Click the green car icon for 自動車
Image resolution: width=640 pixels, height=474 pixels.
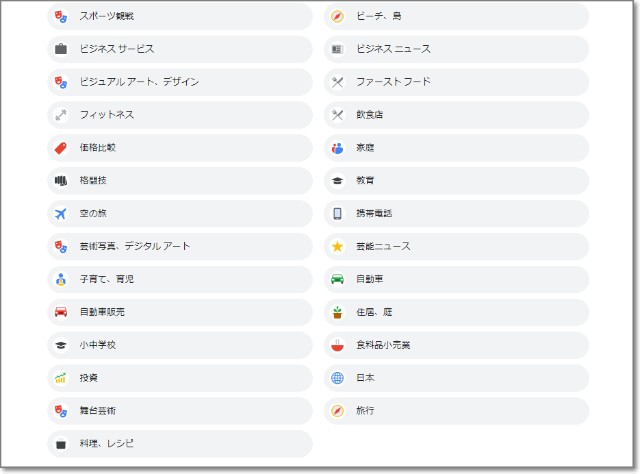tap(338, 279)
